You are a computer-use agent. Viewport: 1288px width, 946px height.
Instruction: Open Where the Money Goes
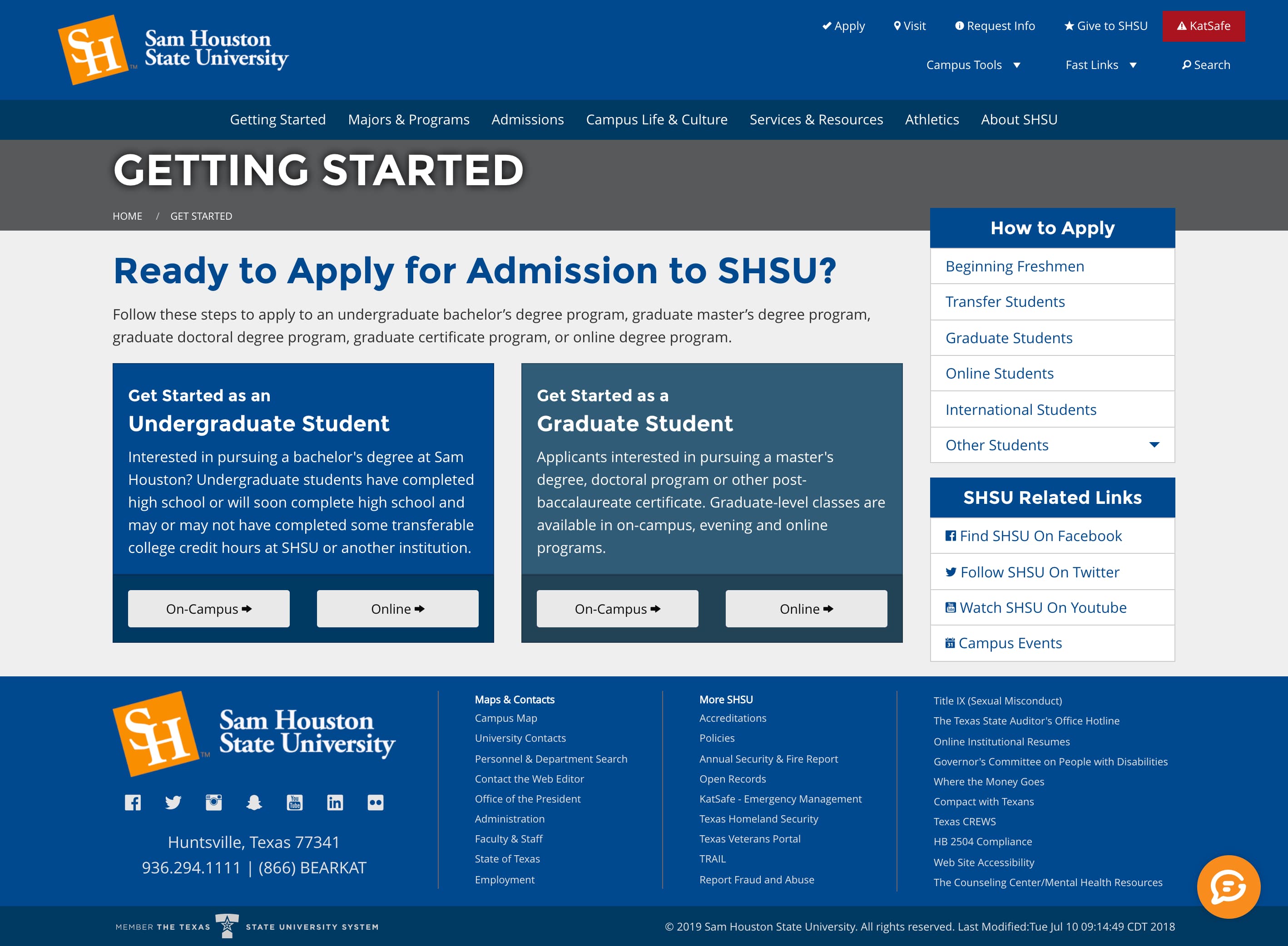[989, 782]
